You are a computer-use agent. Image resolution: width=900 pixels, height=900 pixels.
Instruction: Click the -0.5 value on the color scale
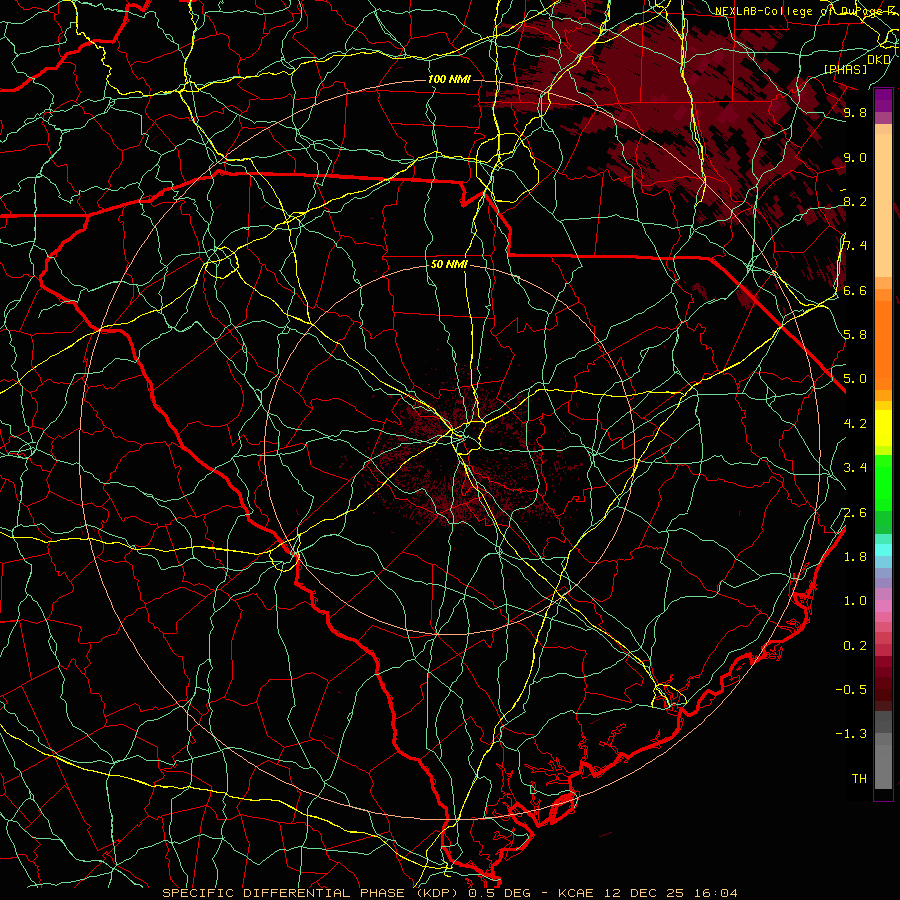tap(851, 690)
